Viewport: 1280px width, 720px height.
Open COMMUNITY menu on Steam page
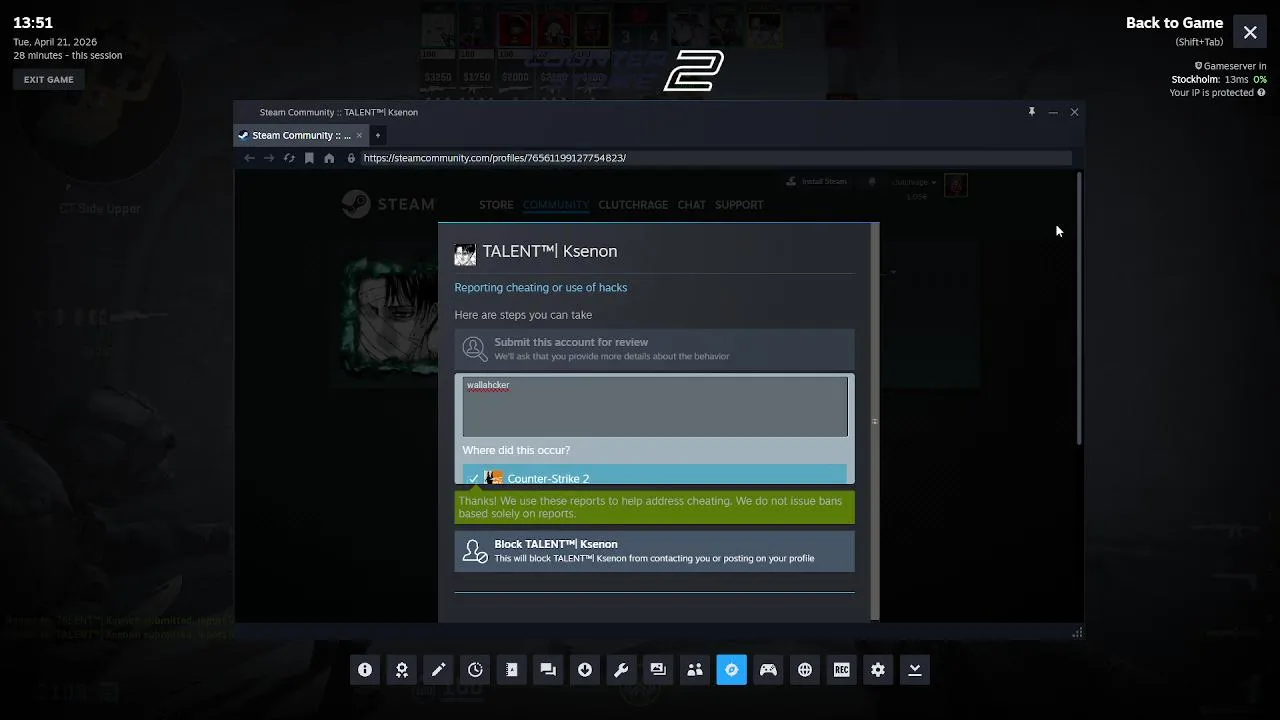click(556, 205)
